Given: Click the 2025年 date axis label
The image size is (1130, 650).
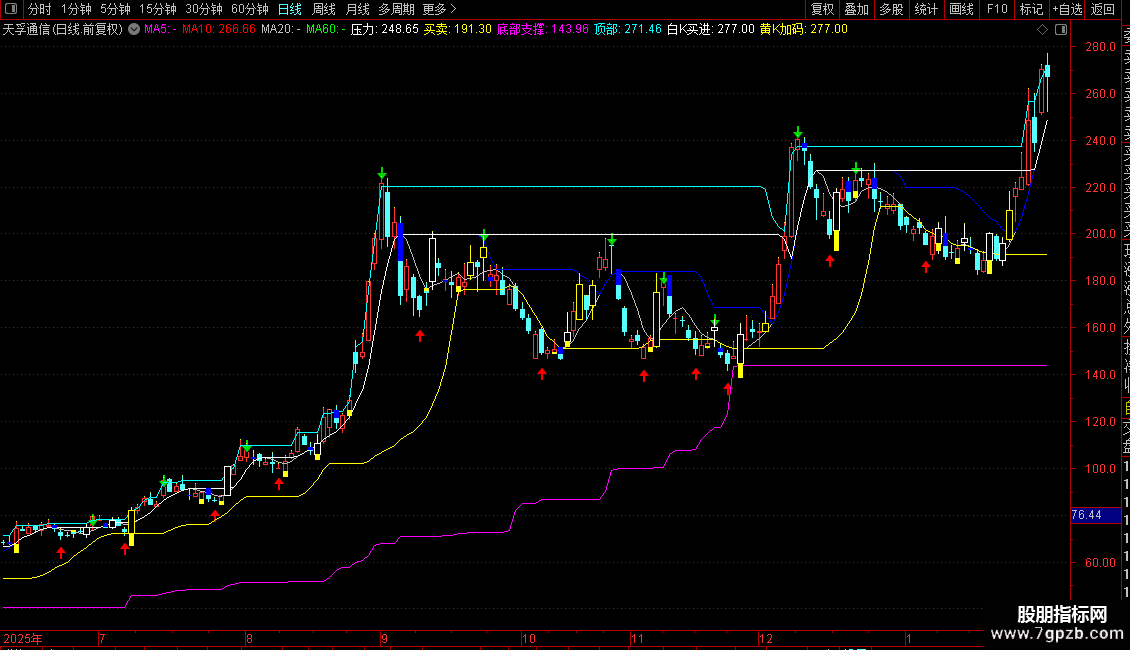Looking at the screenshot, I should pos(23,638).
